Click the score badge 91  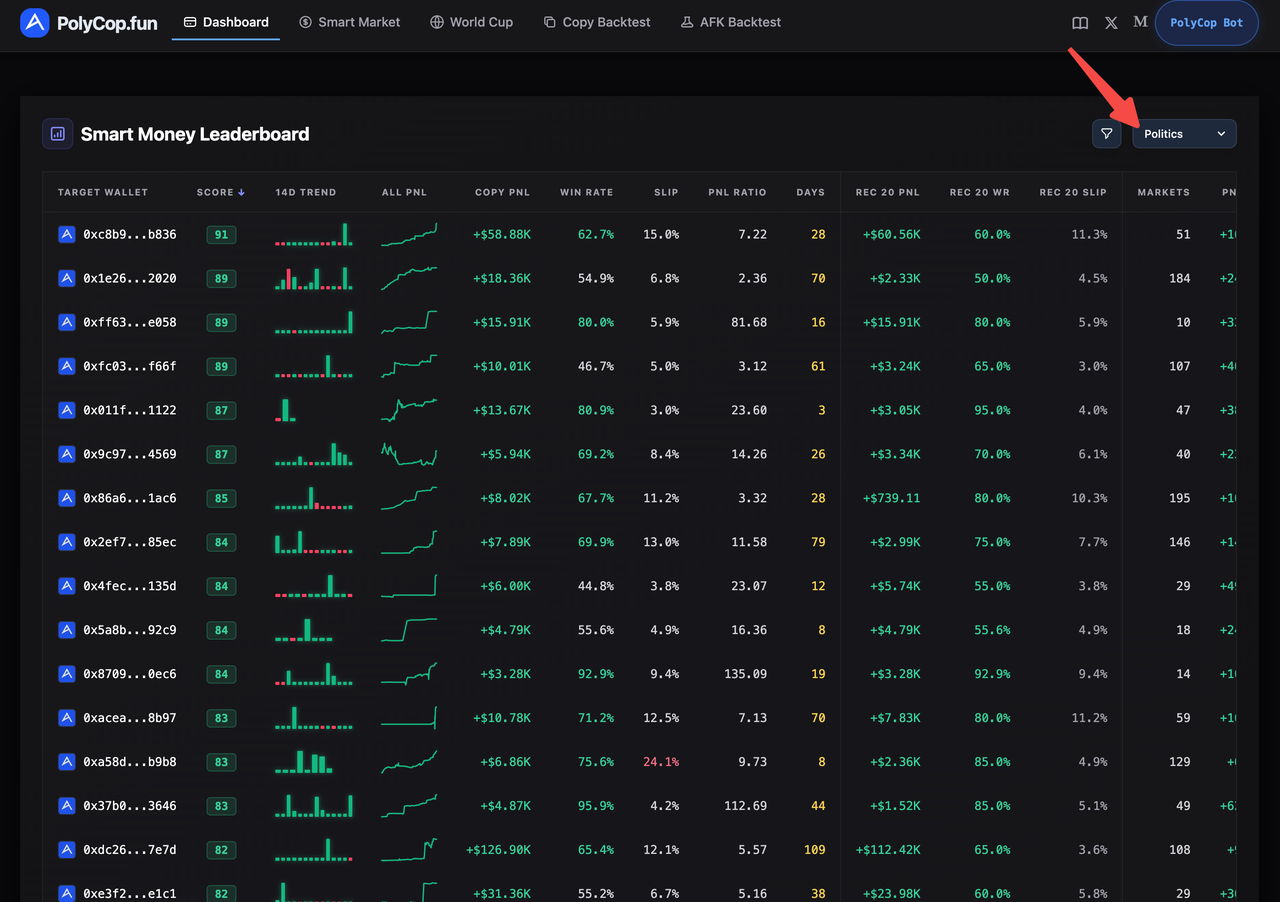tap(221, 234)
